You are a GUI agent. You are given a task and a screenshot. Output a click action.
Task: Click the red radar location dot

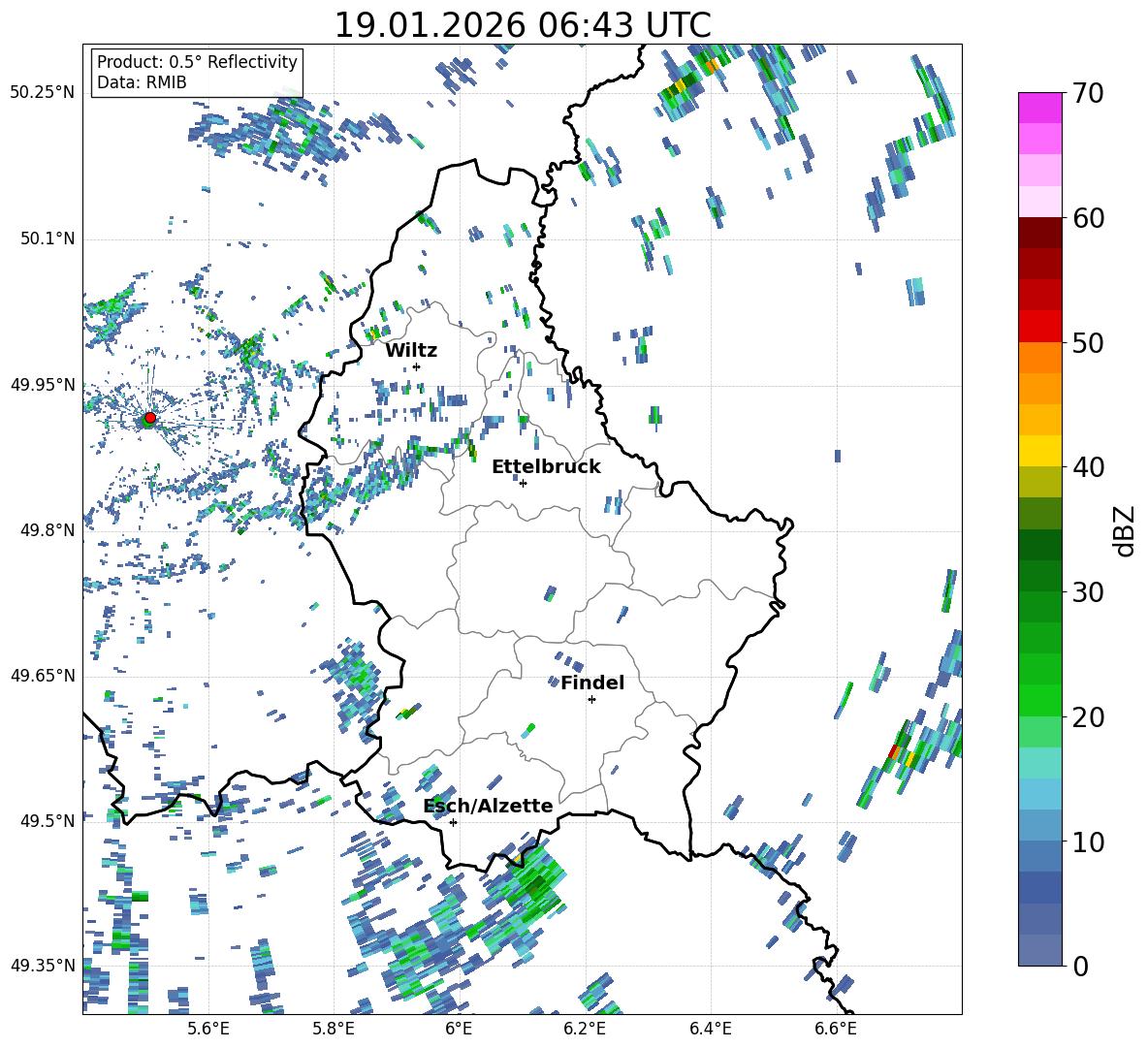pyautogui.click(x=149, y=418)
